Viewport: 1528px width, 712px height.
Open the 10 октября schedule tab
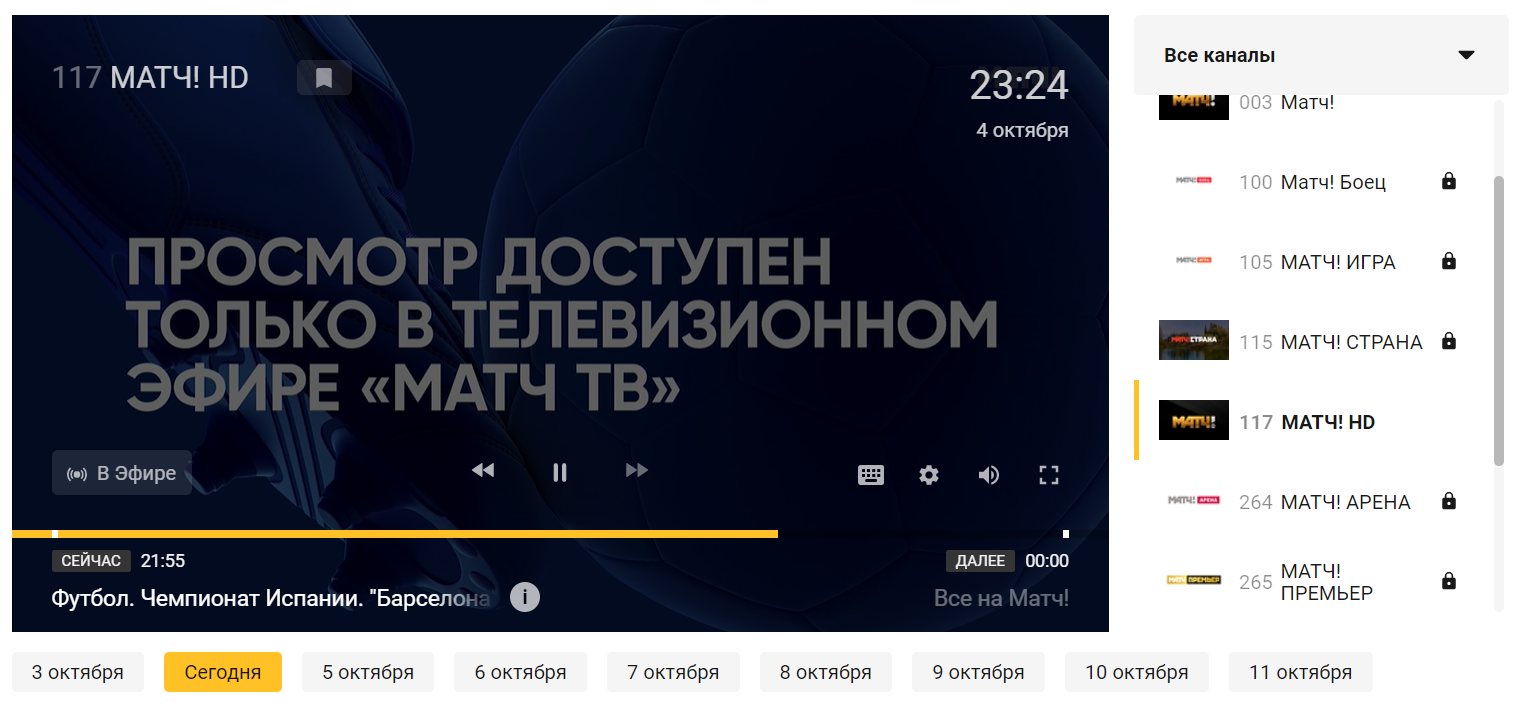coord(1137,672)
